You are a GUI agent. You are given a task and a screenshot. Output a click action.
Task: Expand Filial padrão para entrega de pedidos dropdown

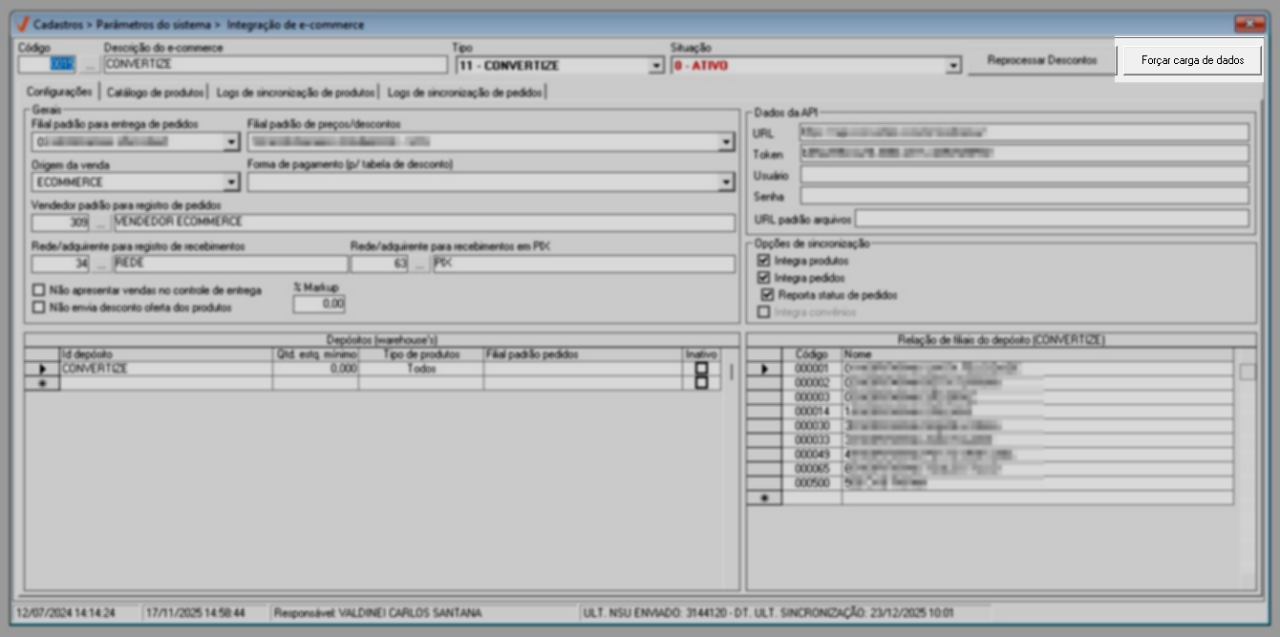pos(231,142)
